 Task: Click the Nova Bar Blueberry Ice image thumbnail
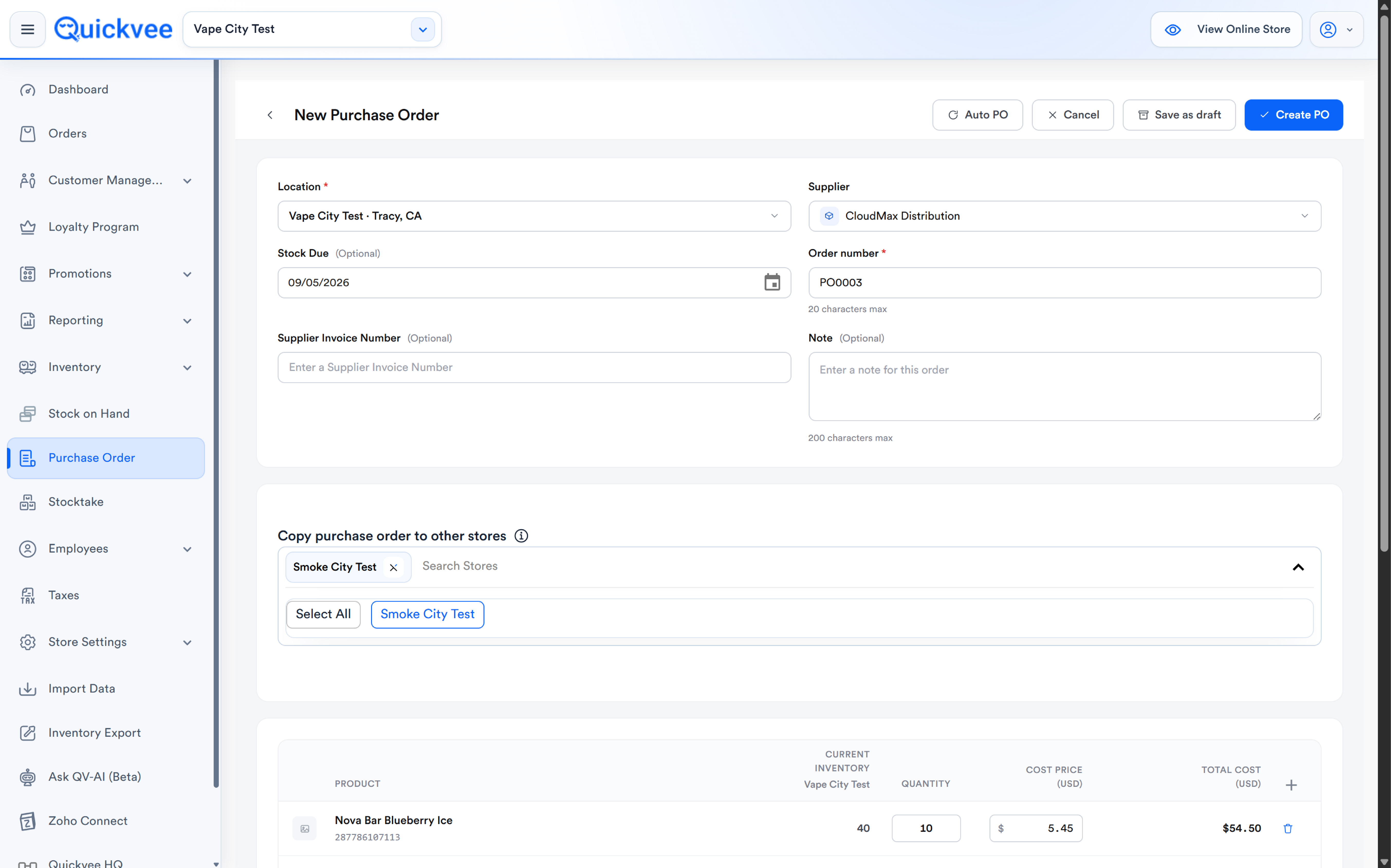point(305,828)
